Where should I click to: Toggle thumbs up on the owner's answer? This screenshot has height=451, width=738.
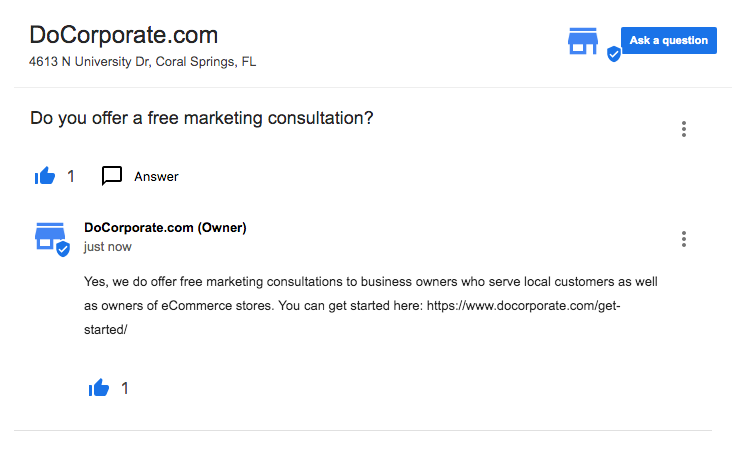pyautogui.click(x=99, y=388)
